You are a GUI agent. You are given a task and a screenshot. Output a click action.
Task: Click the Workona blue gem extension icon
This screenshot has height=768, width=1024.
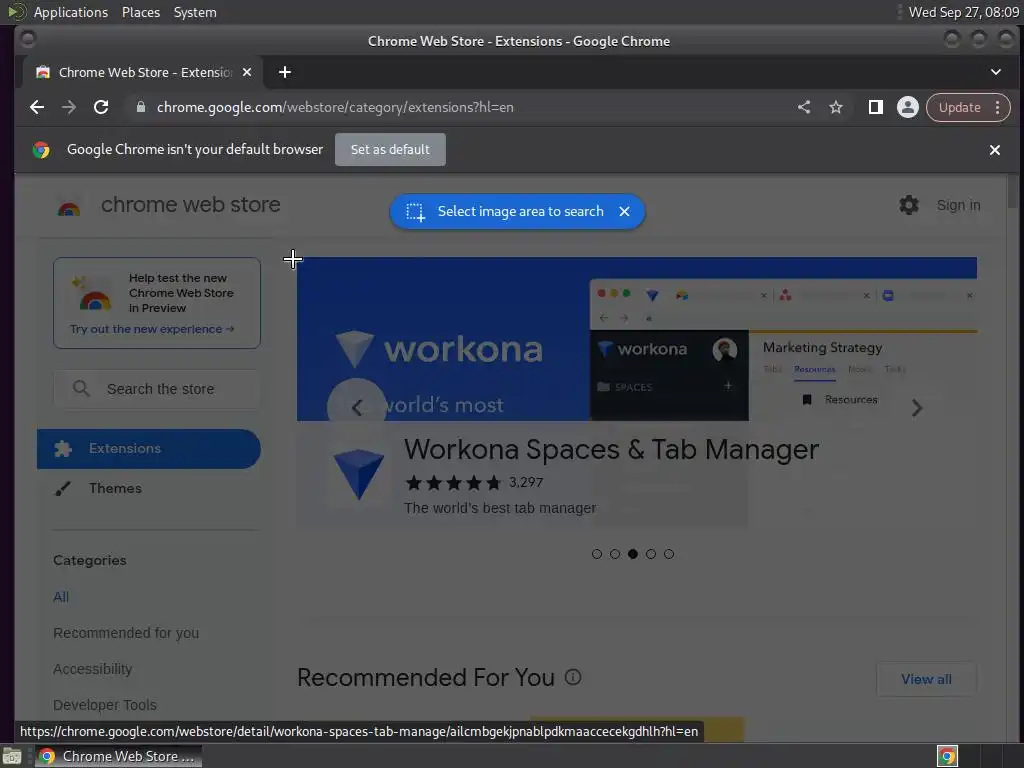359,475
